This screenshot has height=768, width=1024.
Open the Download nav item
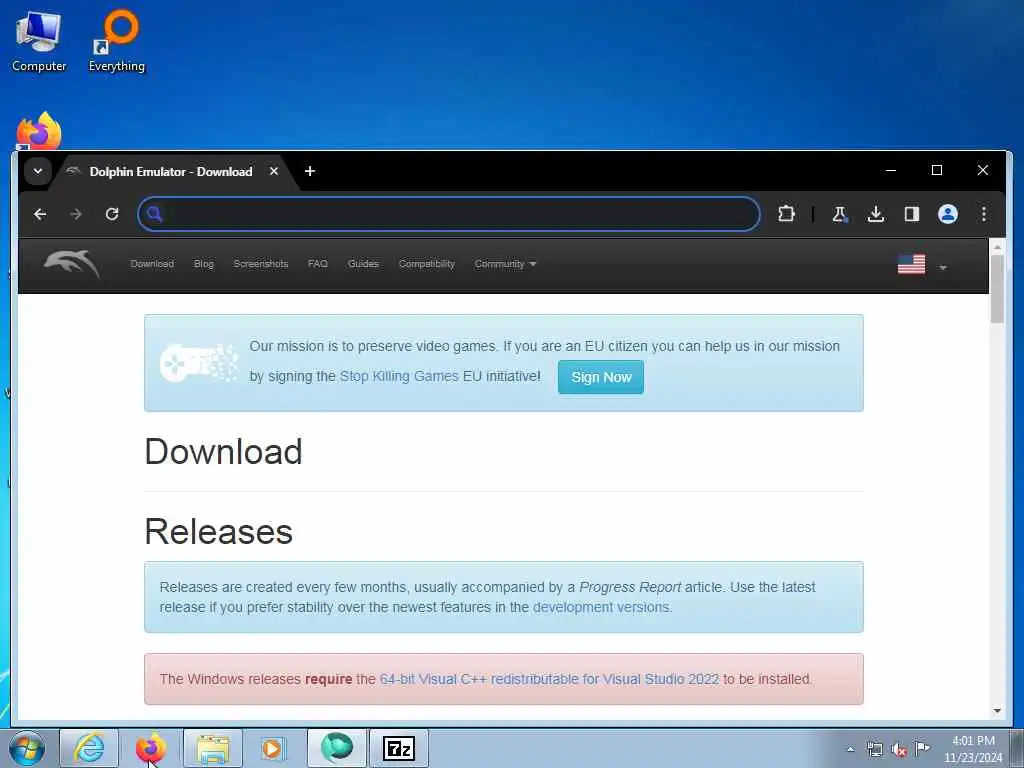coord(152,264)
